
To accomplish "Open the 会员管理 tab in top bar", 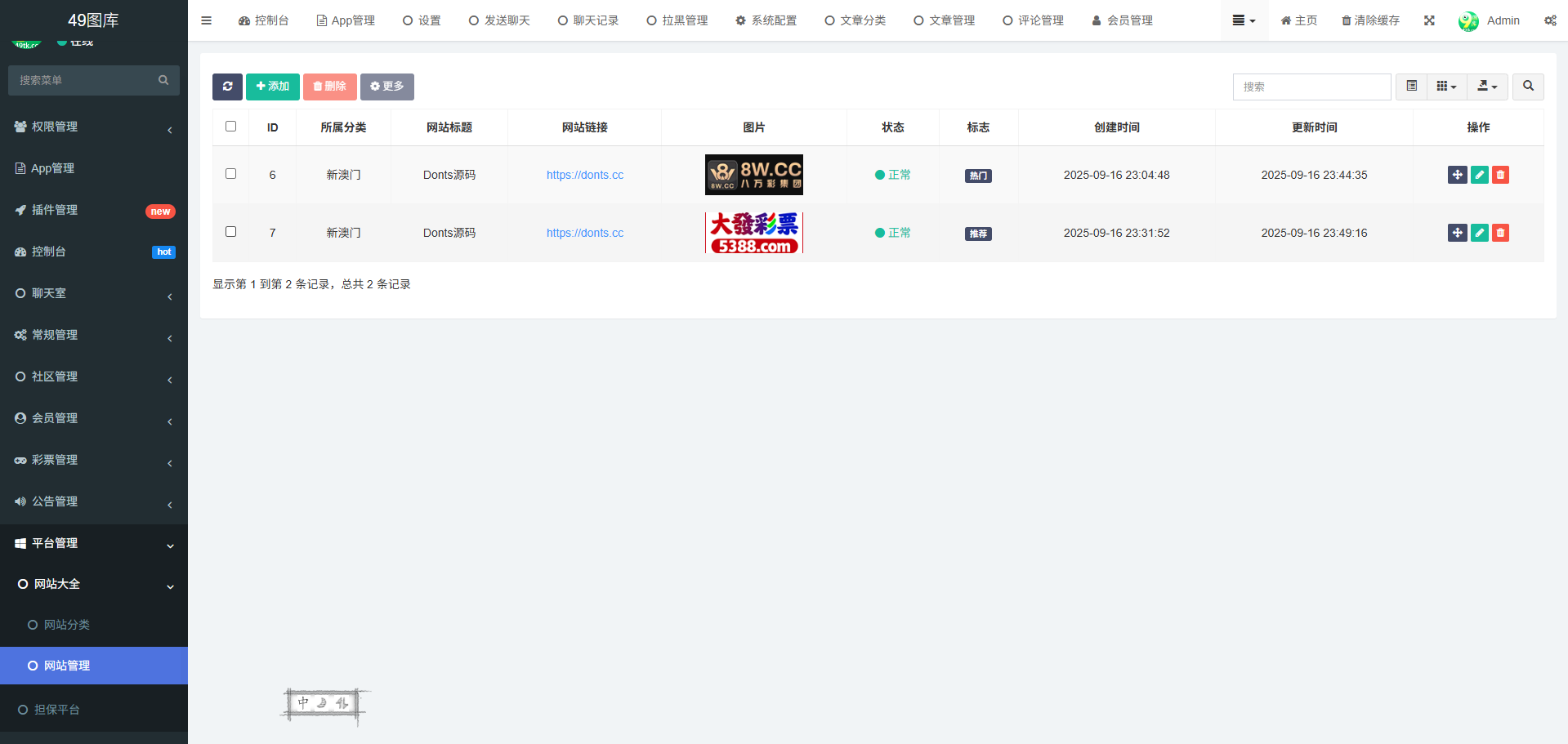I will point(1123,20).
